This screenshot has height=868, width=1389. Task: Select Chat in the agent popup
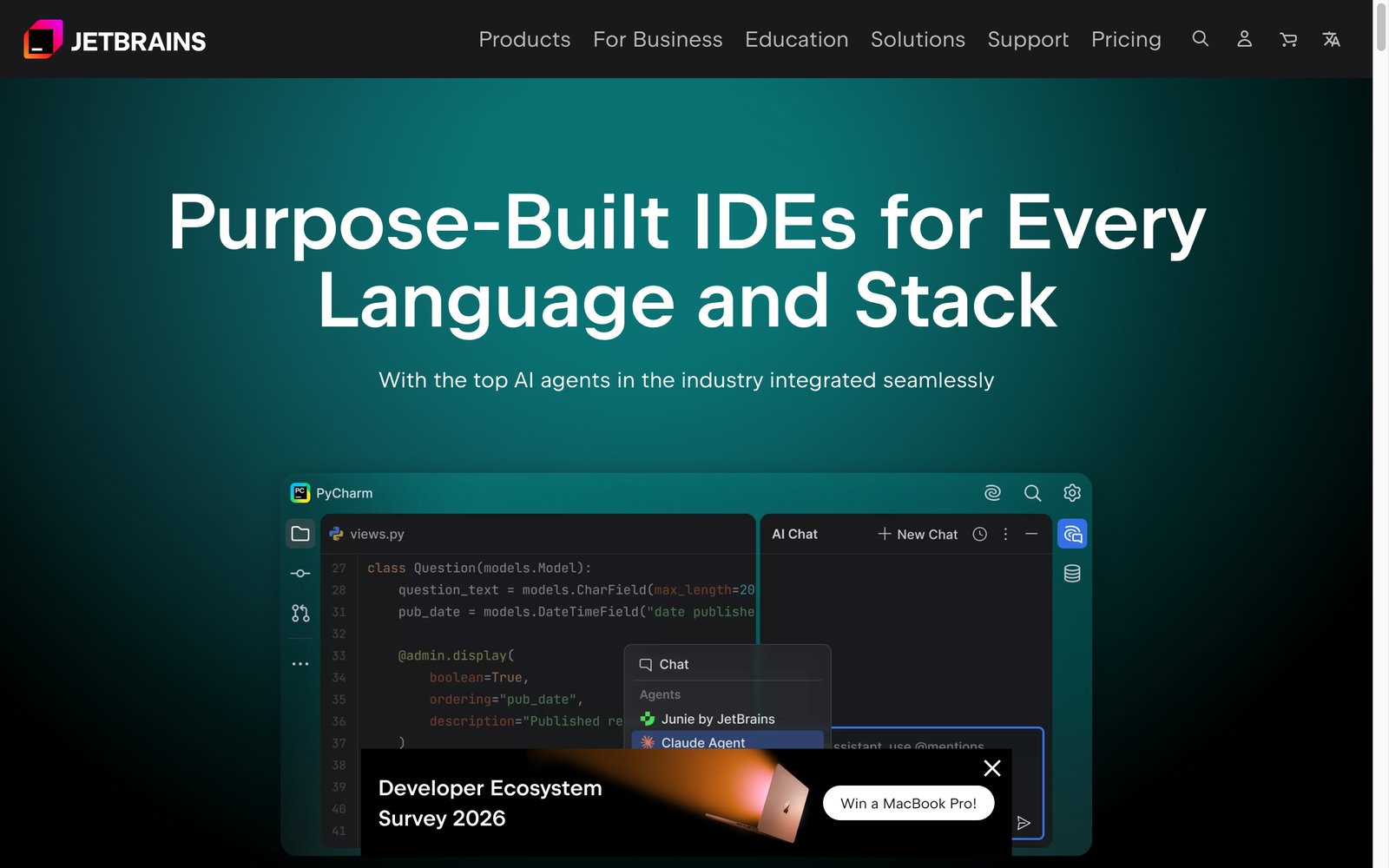727,664
